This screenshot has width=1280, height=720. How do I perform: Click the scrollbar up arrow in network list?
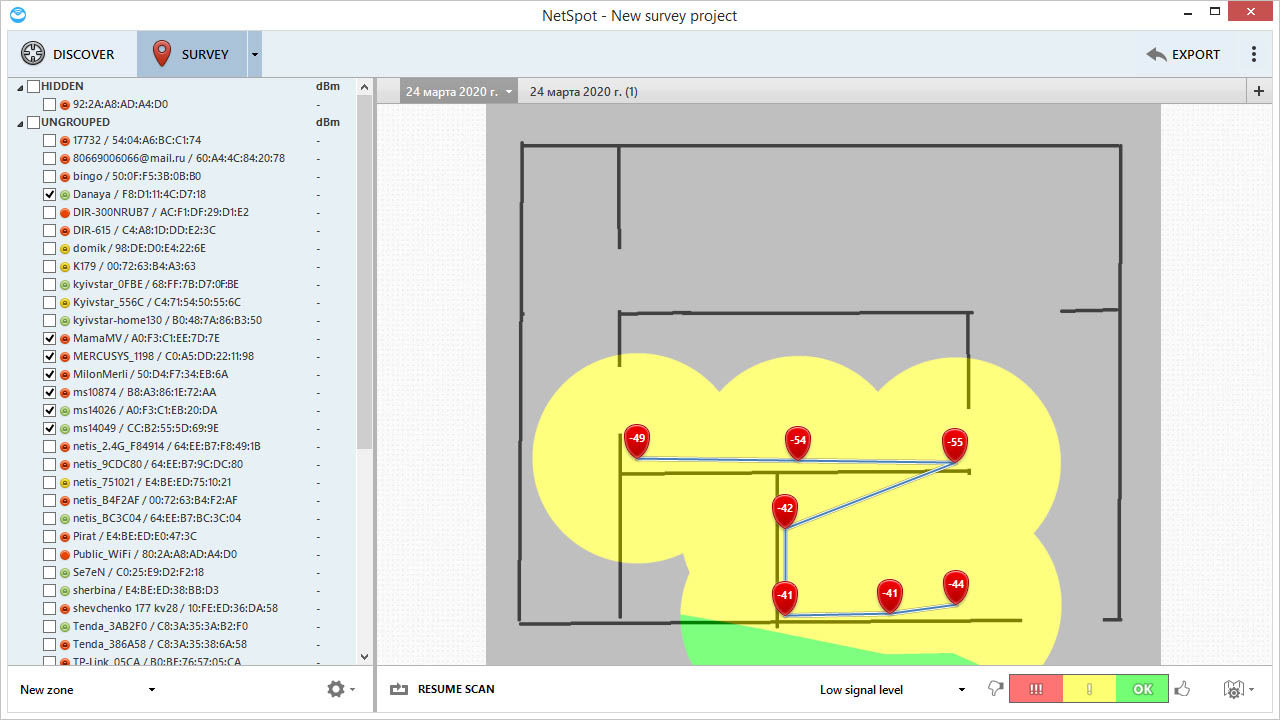(364, 87)
